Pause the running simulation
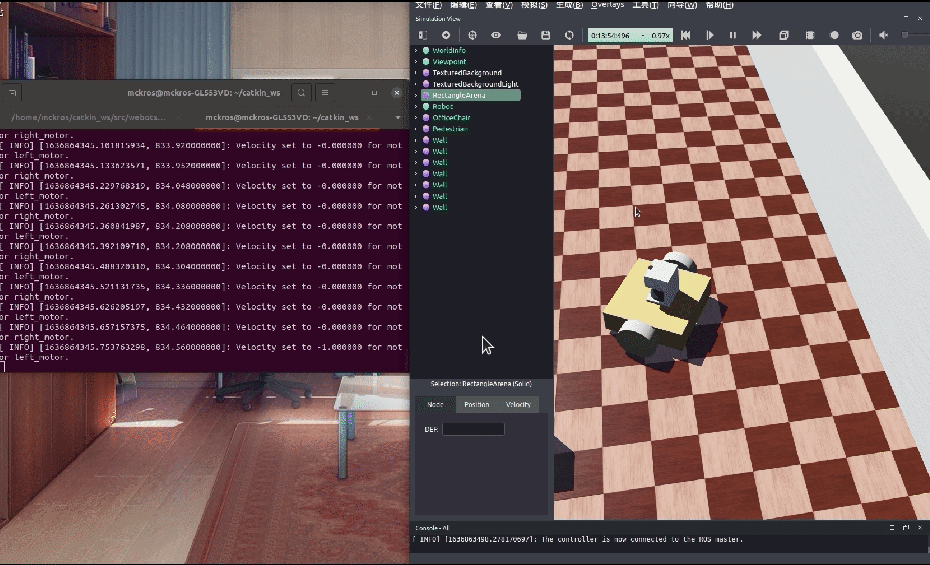The image size is (930, 565). (733, 36)
